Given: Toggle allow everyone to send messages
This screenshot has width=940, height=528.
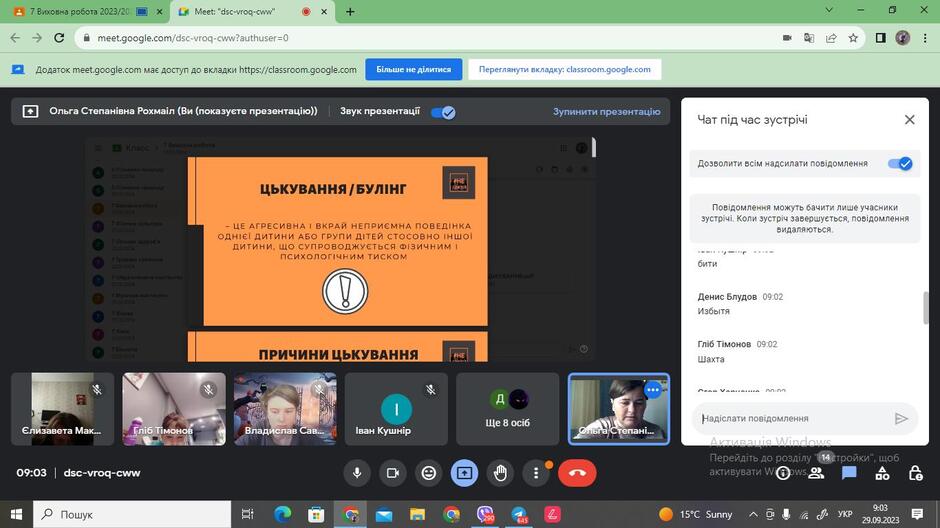Looking at the screenshot, I should coord(900,164).
